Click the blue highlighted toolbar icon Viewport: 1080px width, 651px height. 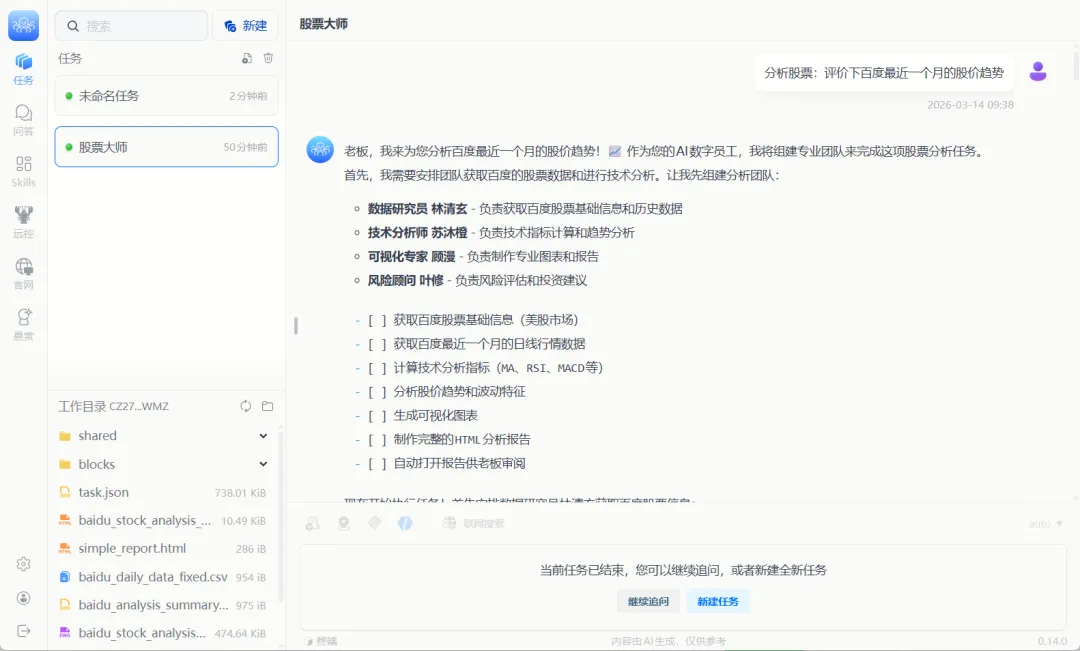pos(406,524)
